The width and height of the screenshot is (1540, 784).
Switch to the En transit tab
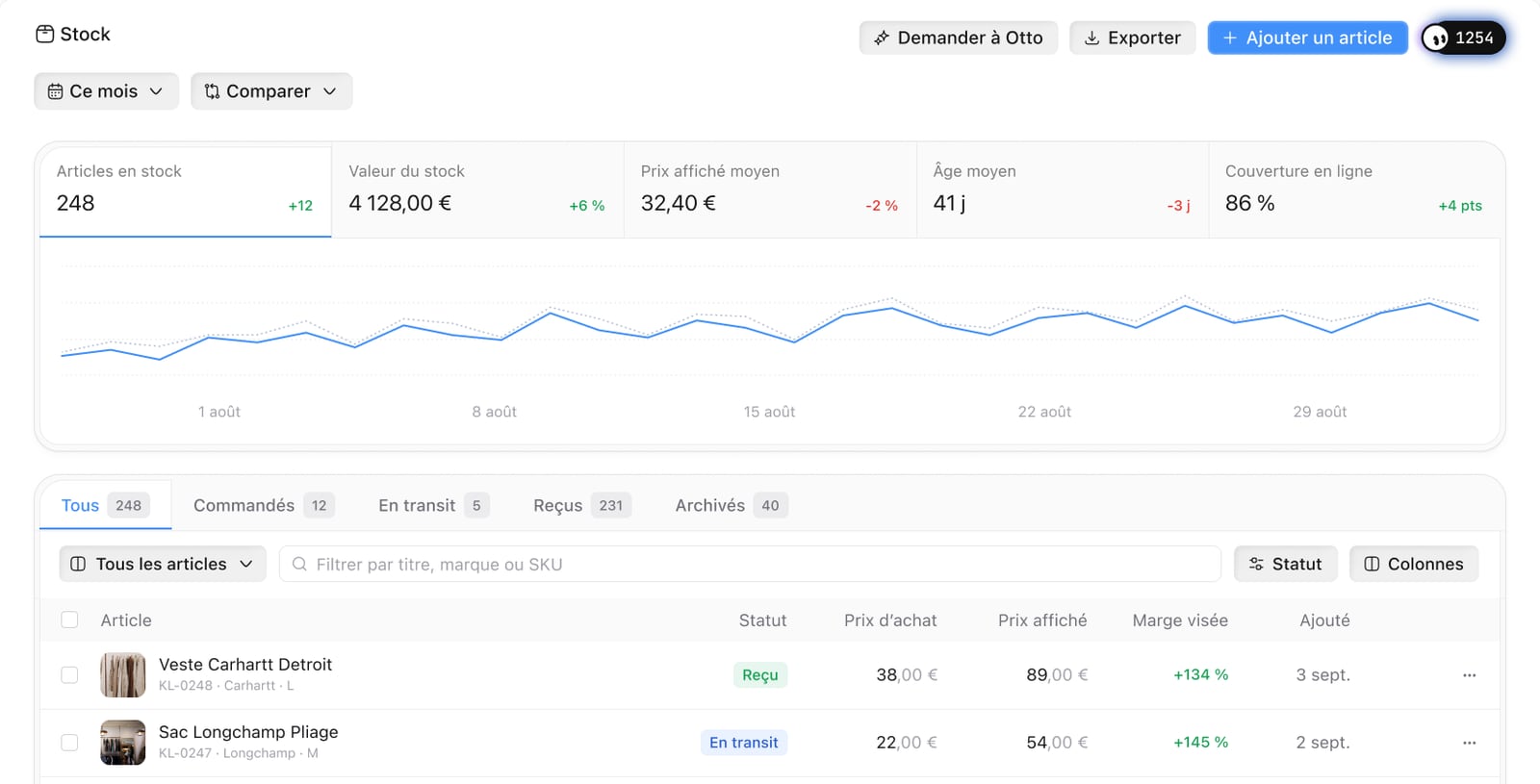433,505
